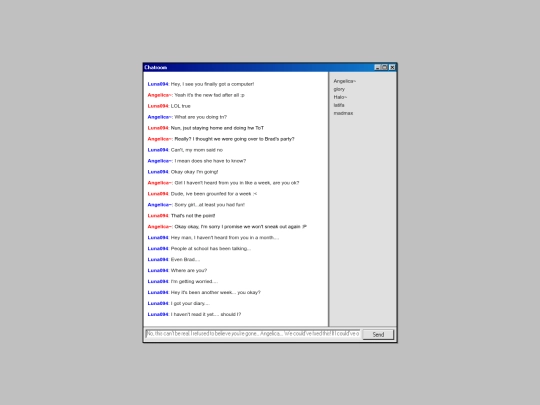This screenshot has height=405, width=540.
Task: Click Angelica~ name beside 'Sorry girl' message
Action: point(159,205)
